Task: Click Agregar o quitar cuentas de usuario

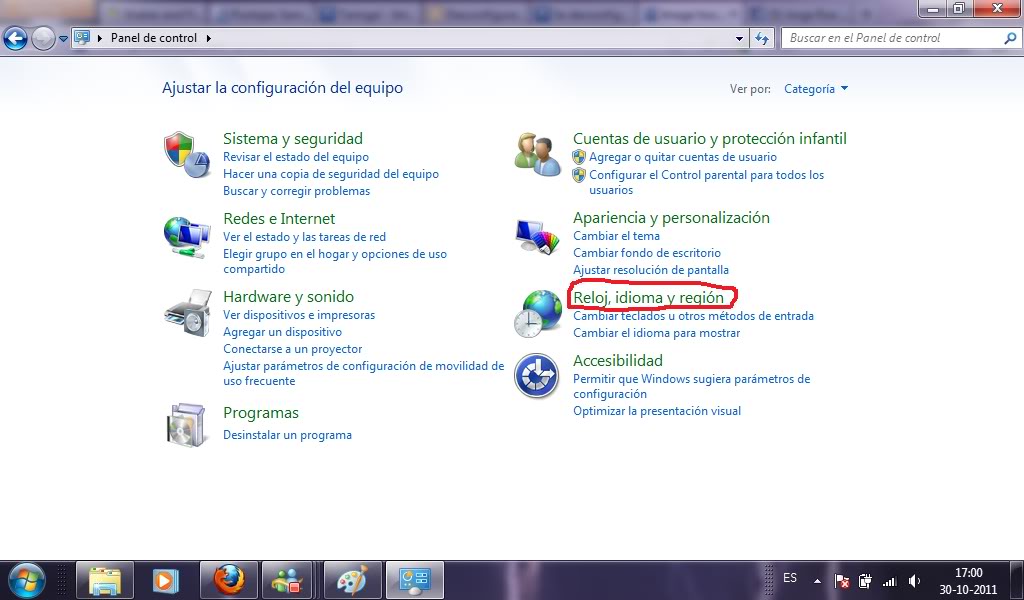Action: pos(683,157)
